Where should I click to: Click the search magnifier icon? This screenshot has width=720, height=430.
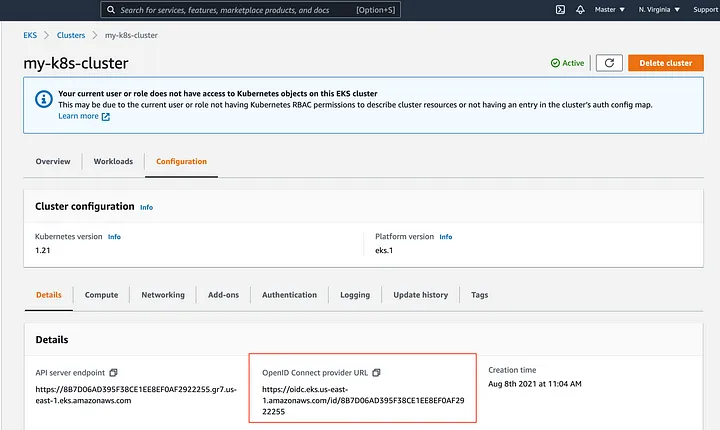[111, 10]
